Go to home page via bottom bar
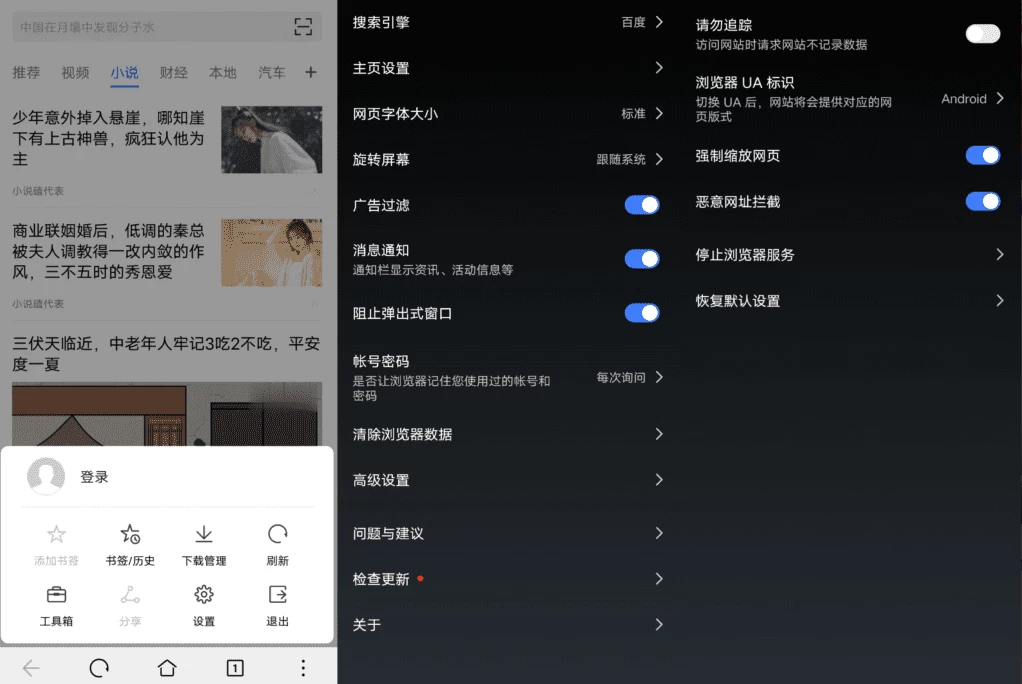Image resolution: width=1022 pixels, height=684 pixels. tap(167, 668)
